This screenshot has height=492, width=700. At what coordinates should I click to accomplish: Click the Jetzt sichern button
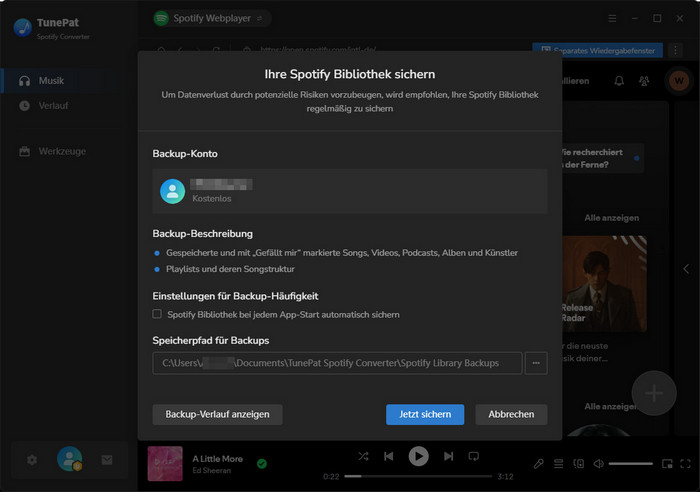[425, 414]
